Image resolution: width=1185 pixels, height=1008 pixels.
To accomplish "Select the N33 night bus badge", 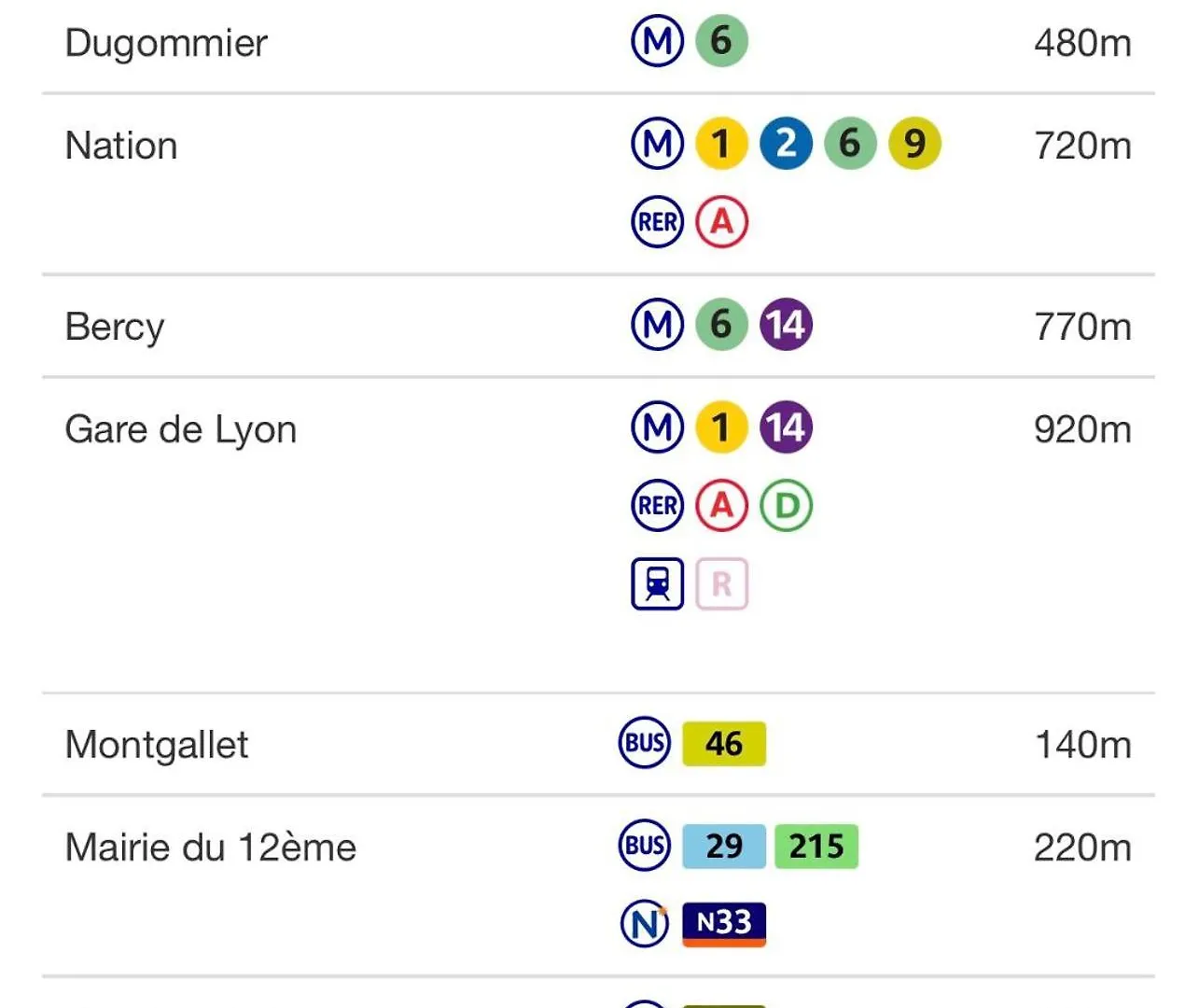I will click(x=724, y=924).
